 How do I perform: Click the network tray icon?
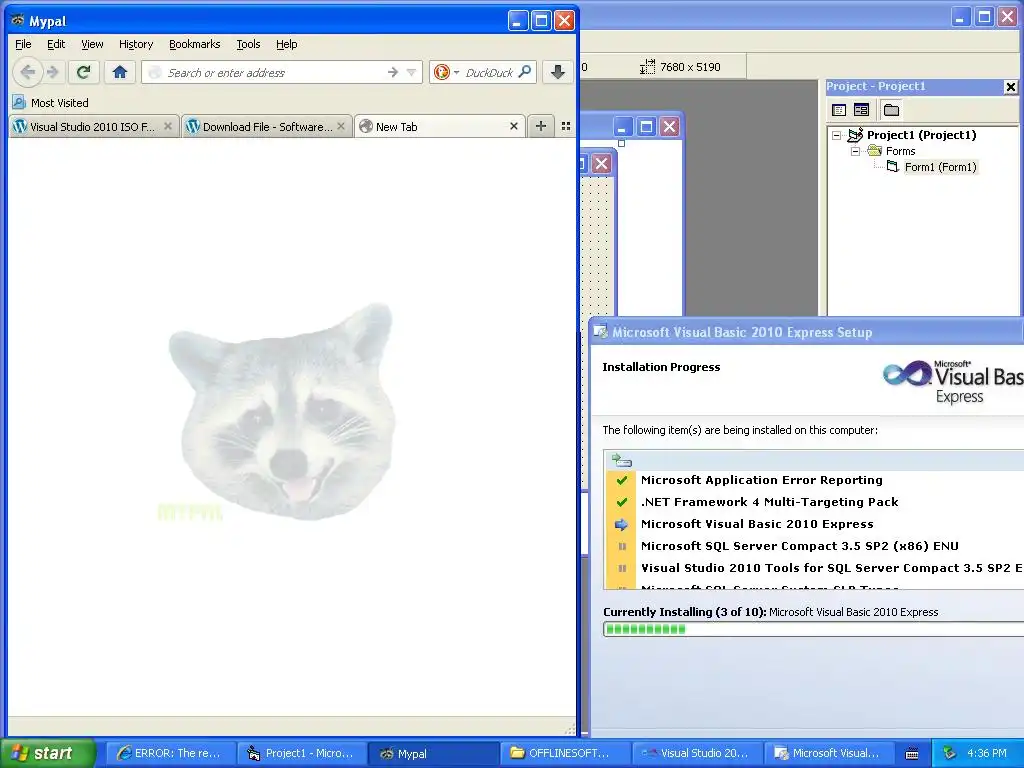pyautogui.click(x=950, y=754)
